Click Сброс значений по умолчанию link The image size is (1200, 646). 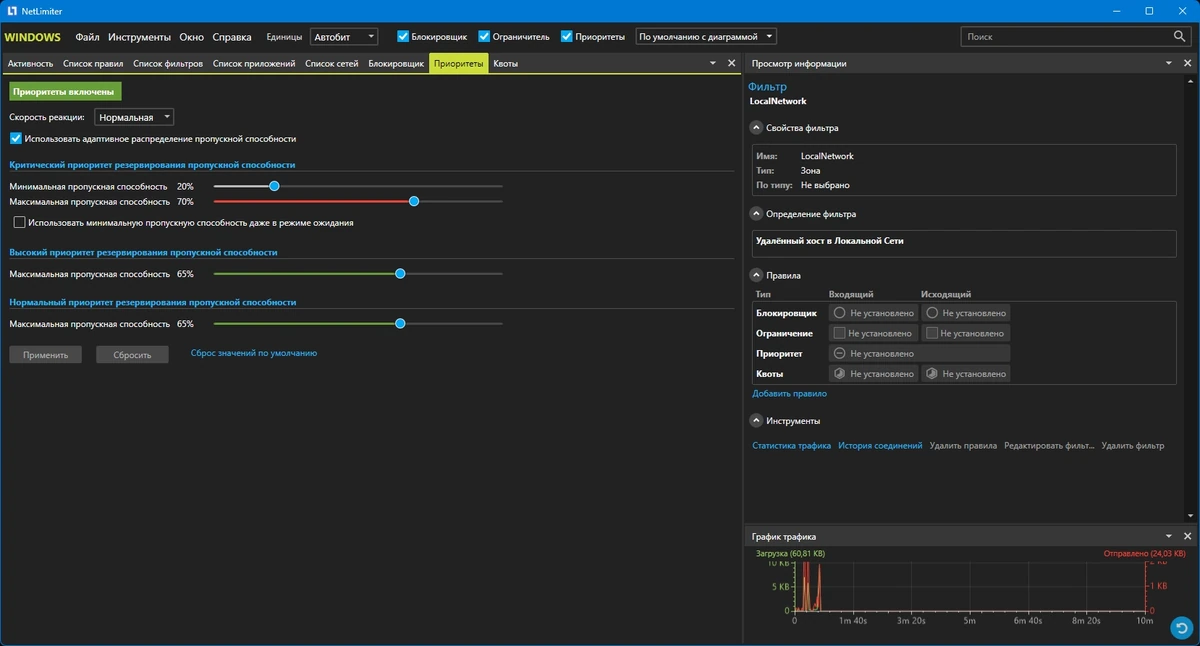coord(254,353)
